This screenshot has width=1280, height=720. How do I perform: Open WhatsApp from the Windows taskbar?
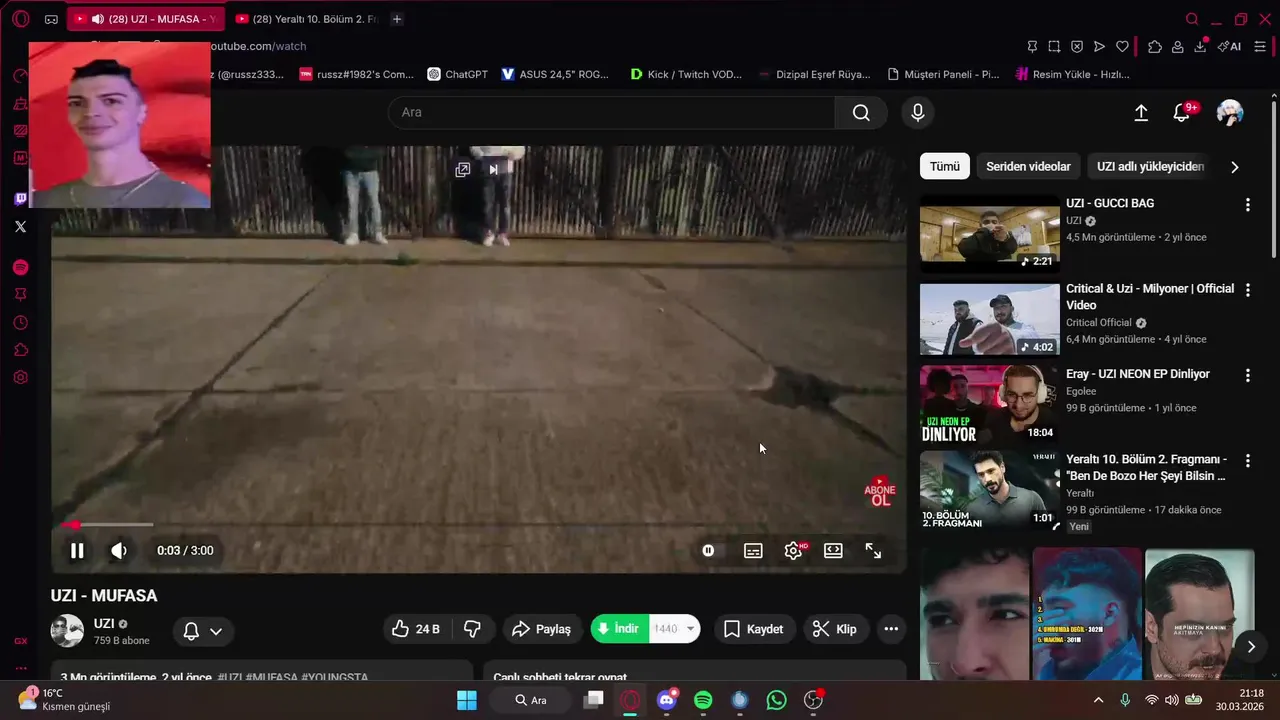[777, 700]
